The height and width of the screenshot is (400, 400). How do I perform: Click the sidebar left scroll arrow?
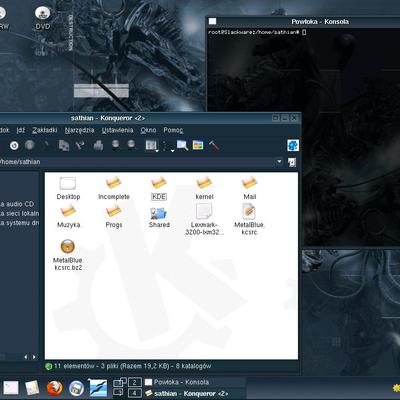click(x=26, y=357)
